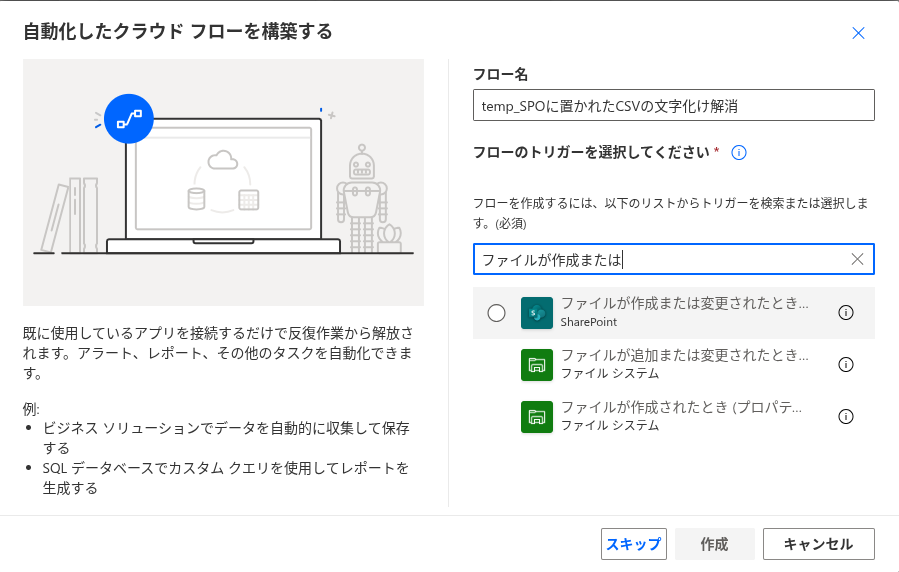
Task: Click the File System icon for ファイルが作成されたとき
Action: (x=537, y=417)
